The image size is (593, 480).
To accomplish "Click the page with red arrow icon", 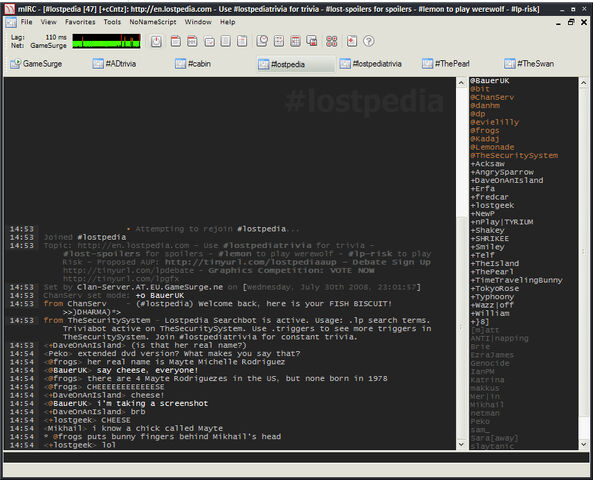I will click(x=352, y=41).
